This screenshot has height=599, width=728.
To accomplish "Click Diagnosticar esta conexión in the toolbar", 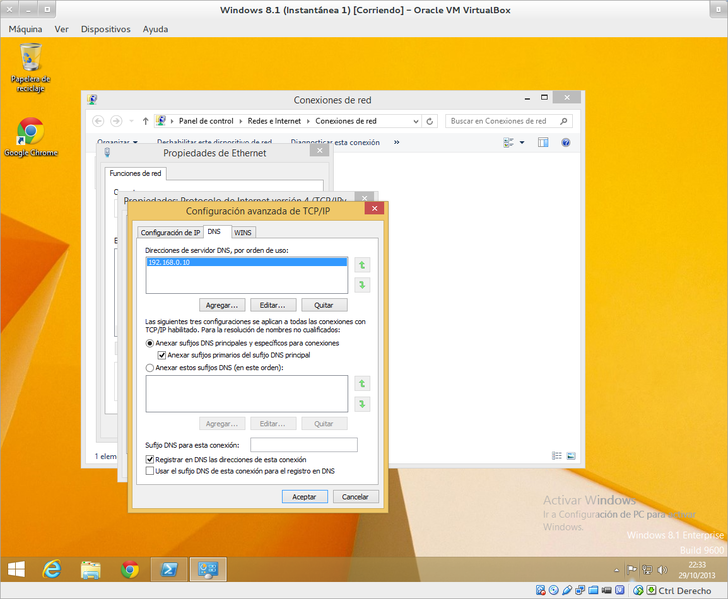I will 335,143.
